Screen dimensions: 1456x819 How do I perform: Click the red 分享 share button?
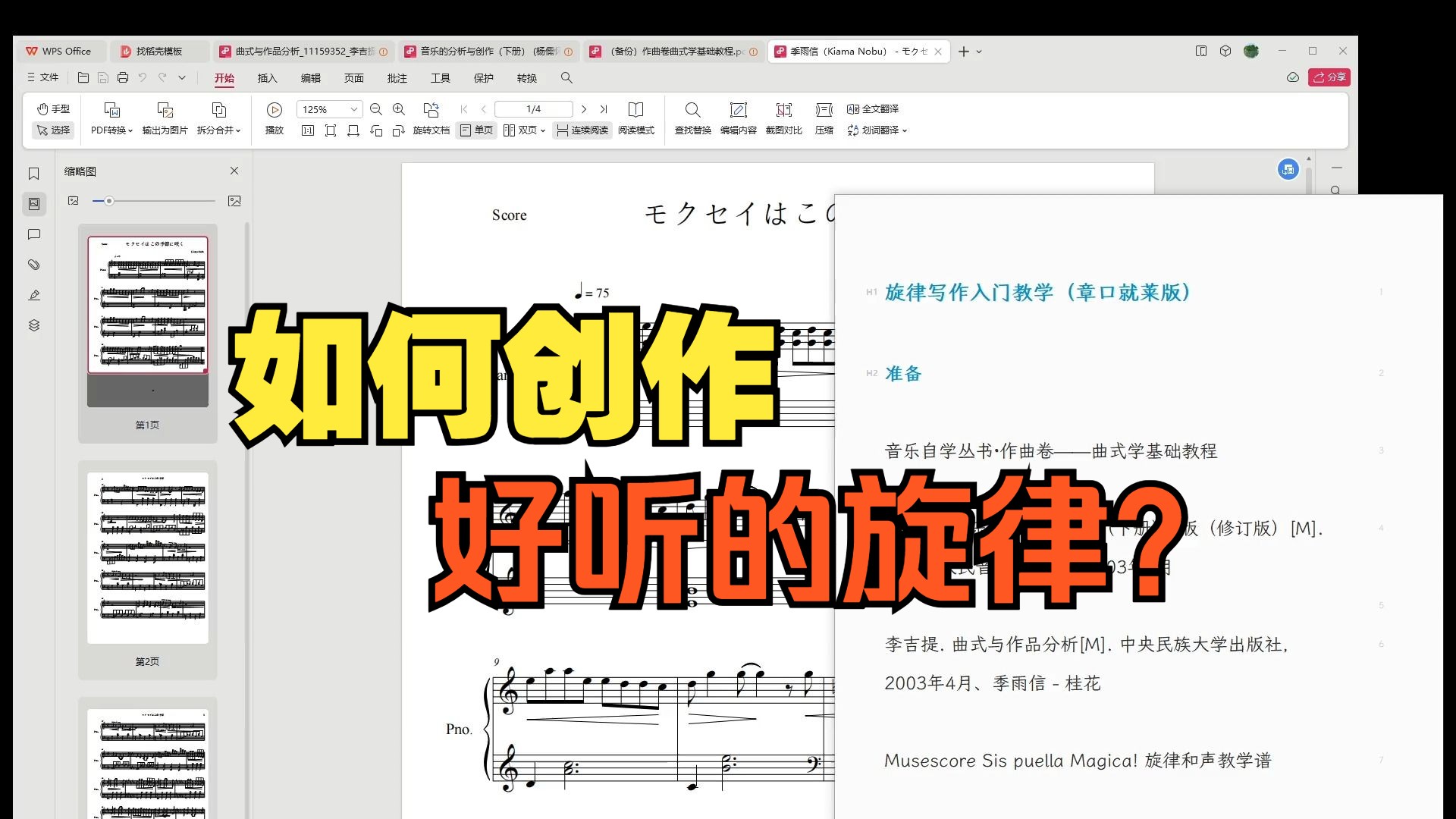(x=1329, y=77)
